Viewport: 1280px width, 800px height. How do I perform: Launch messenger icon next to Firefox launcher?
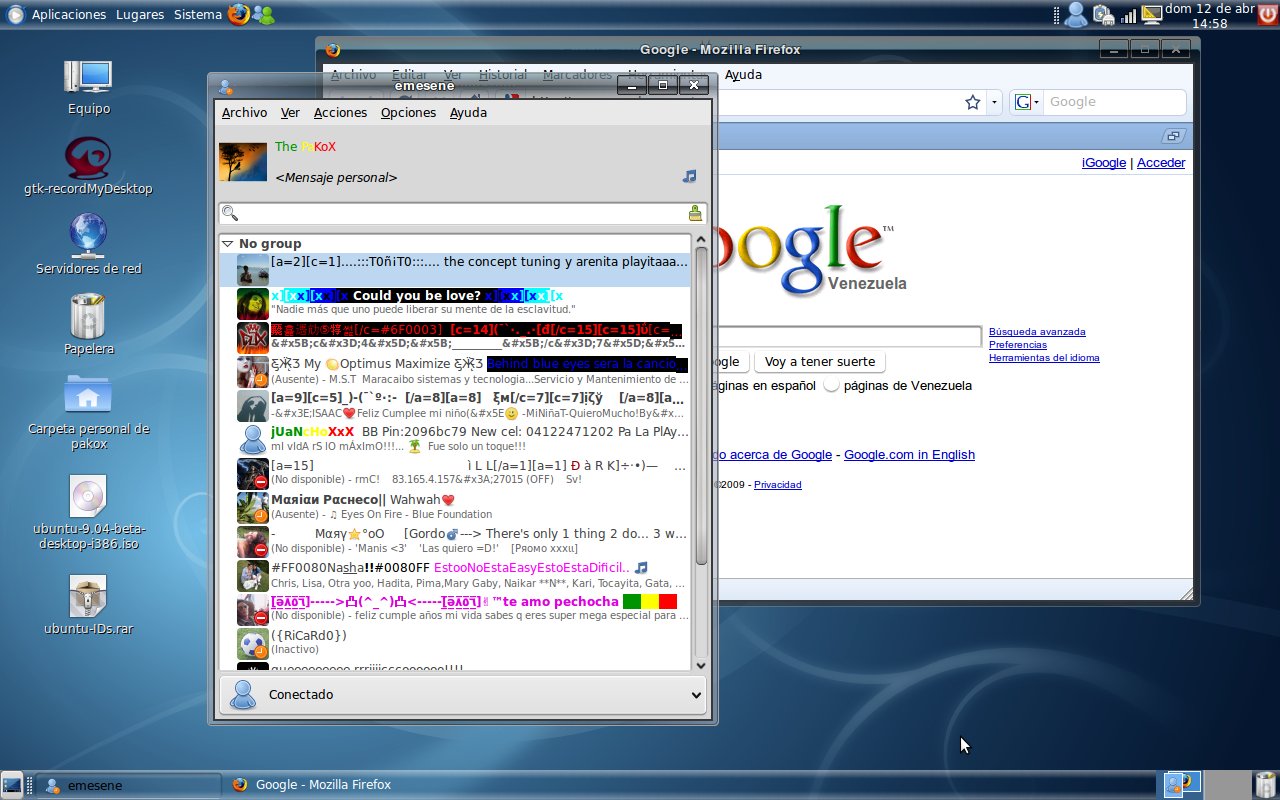click(264, 14)
